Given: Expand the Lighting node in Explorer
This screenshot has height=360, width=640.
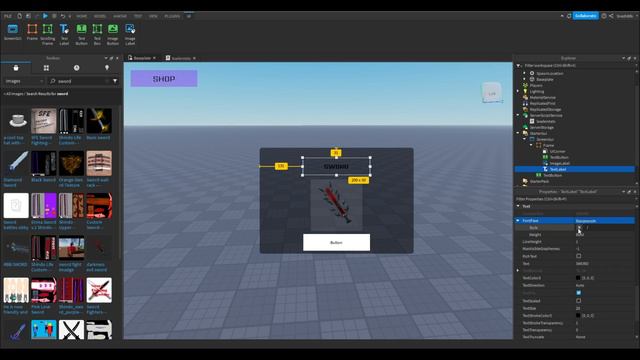Looking at the screenshot, I should (519, 91).
